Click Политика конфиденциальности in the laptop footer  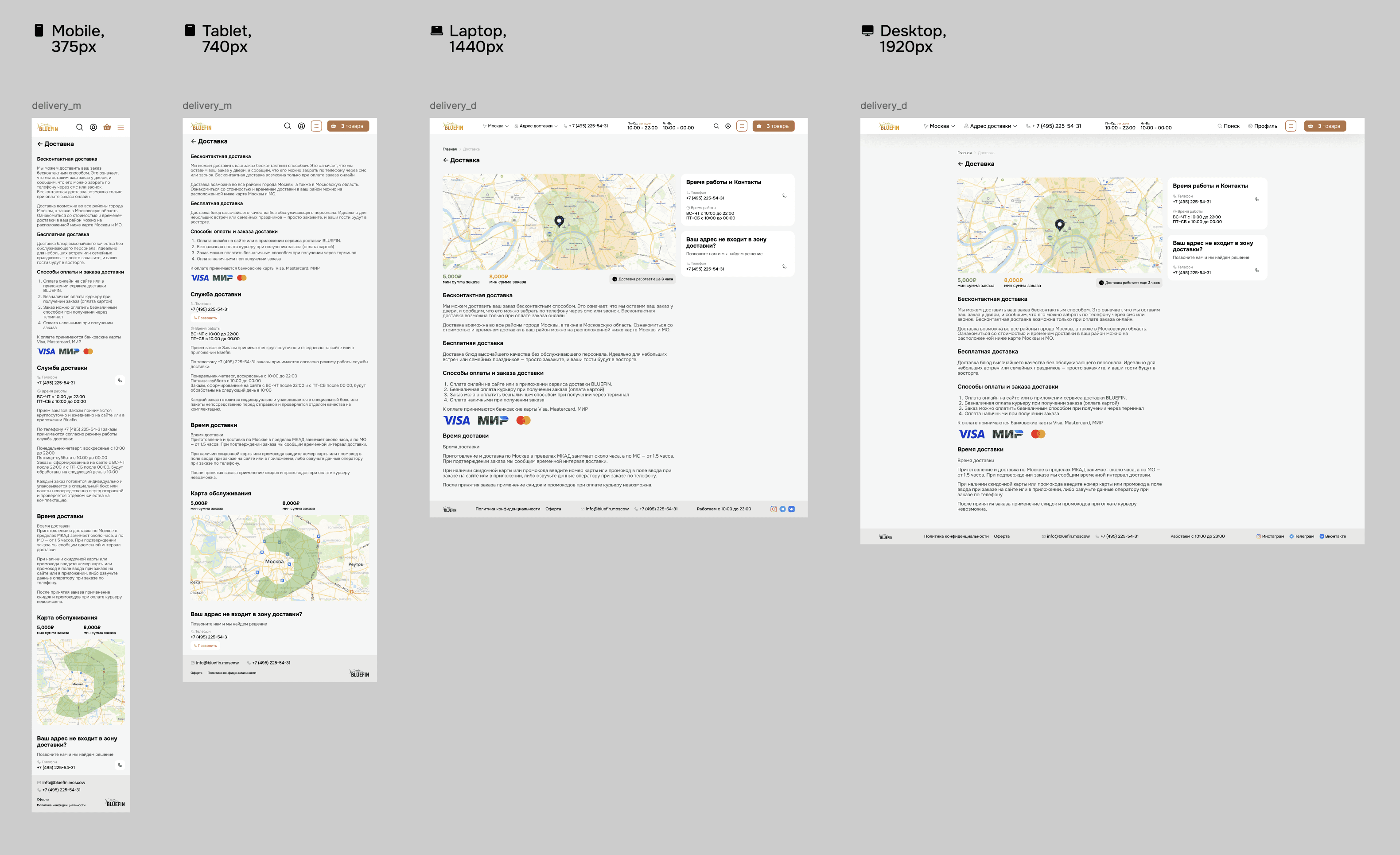tap(507, 509)
